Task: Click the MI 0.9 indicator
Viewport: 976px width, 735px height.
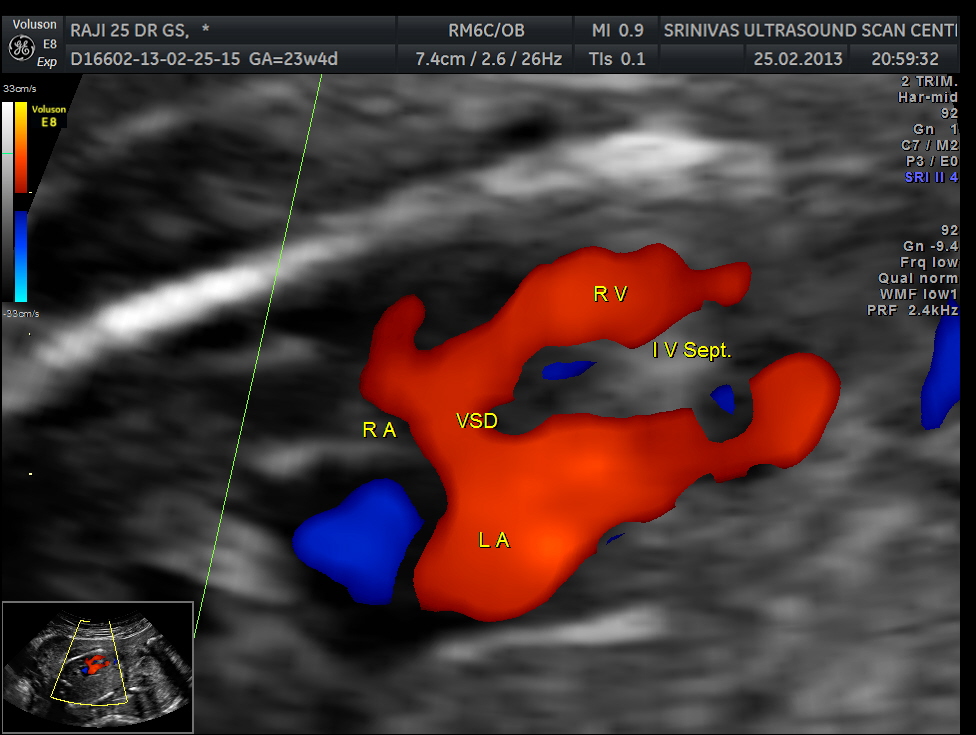Action: coord(618,30)
